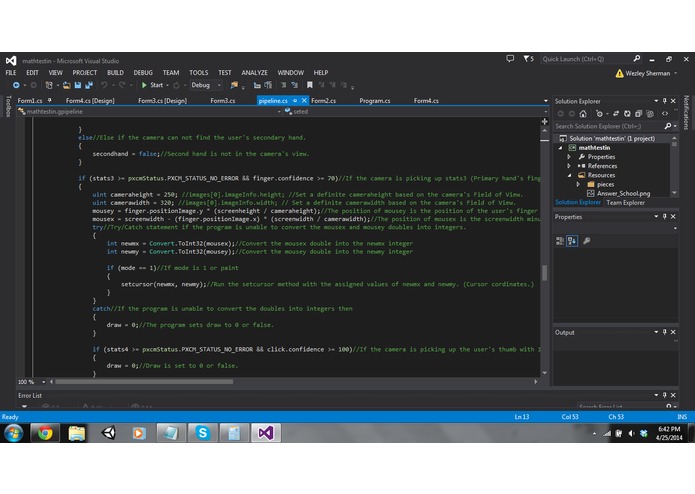Click the code editor vertical scrollbar thumb
This screenshot has height=494, width=695.
[545, 273]
